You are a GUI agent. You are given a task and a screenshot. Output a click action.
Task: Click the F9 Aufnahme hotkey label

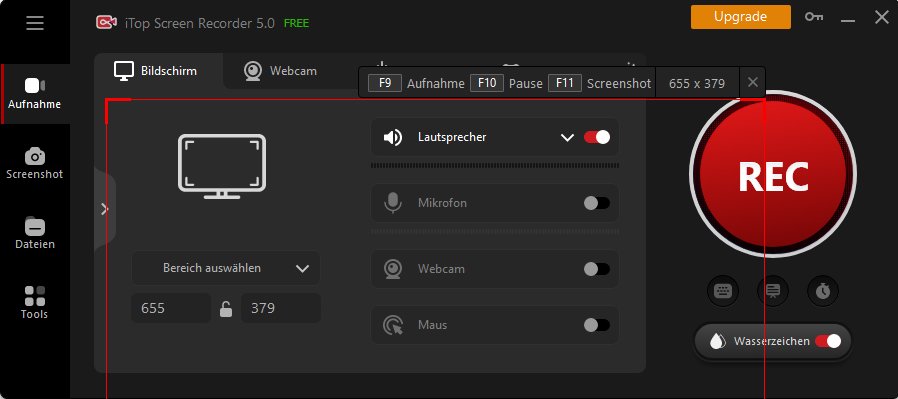pyautogui.click(x=416, y=83)
